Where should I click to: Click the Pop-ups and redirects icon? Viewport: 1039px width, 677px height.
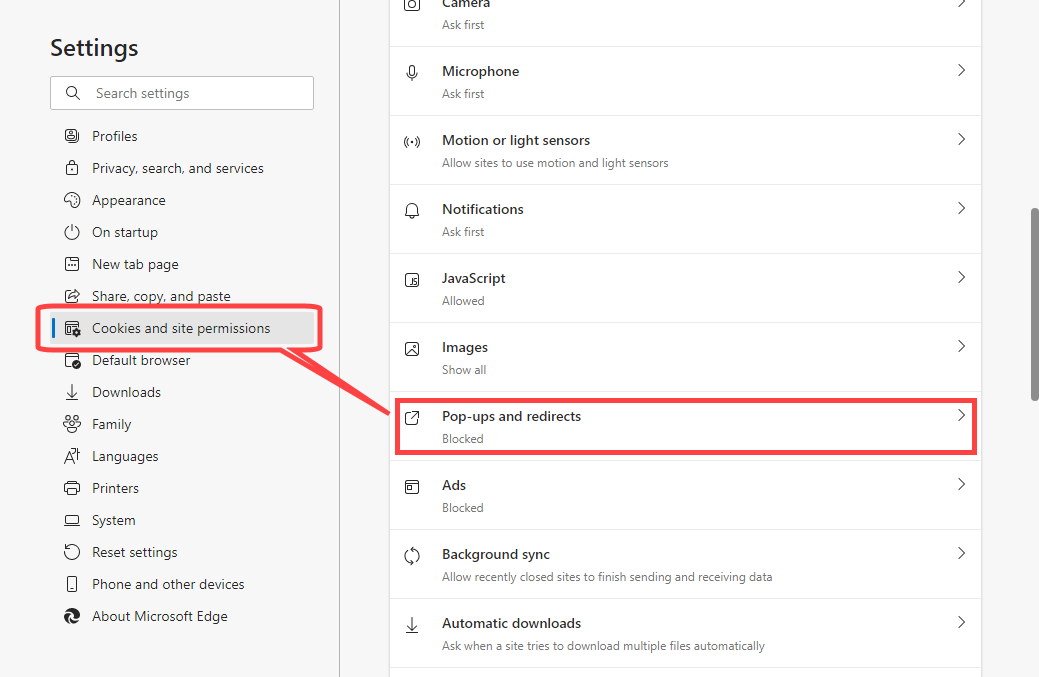[411, 418]
